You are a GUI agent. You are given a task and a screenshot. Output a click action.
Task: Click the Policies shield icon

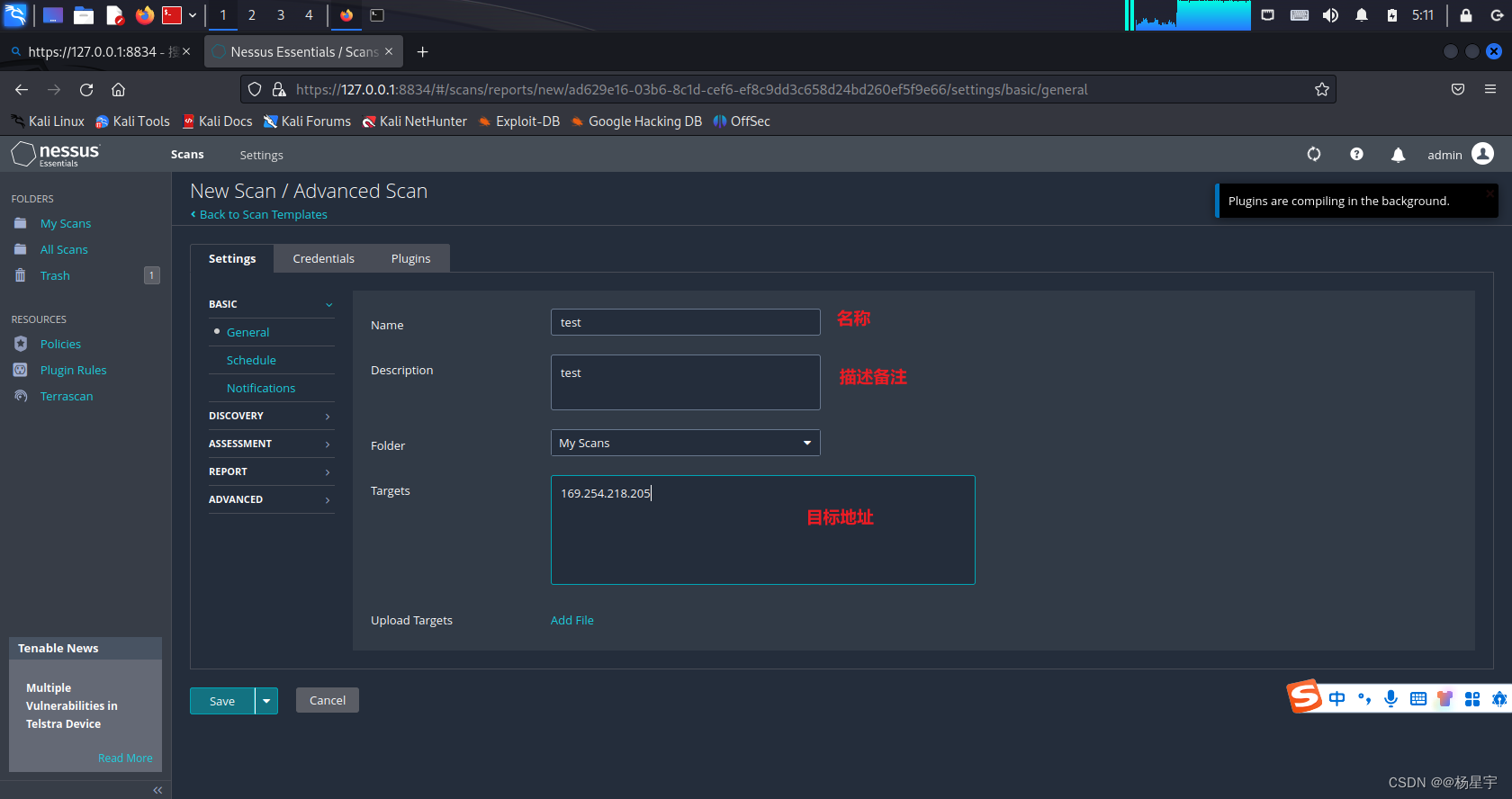pyautogui.click(x=21, y=344)
